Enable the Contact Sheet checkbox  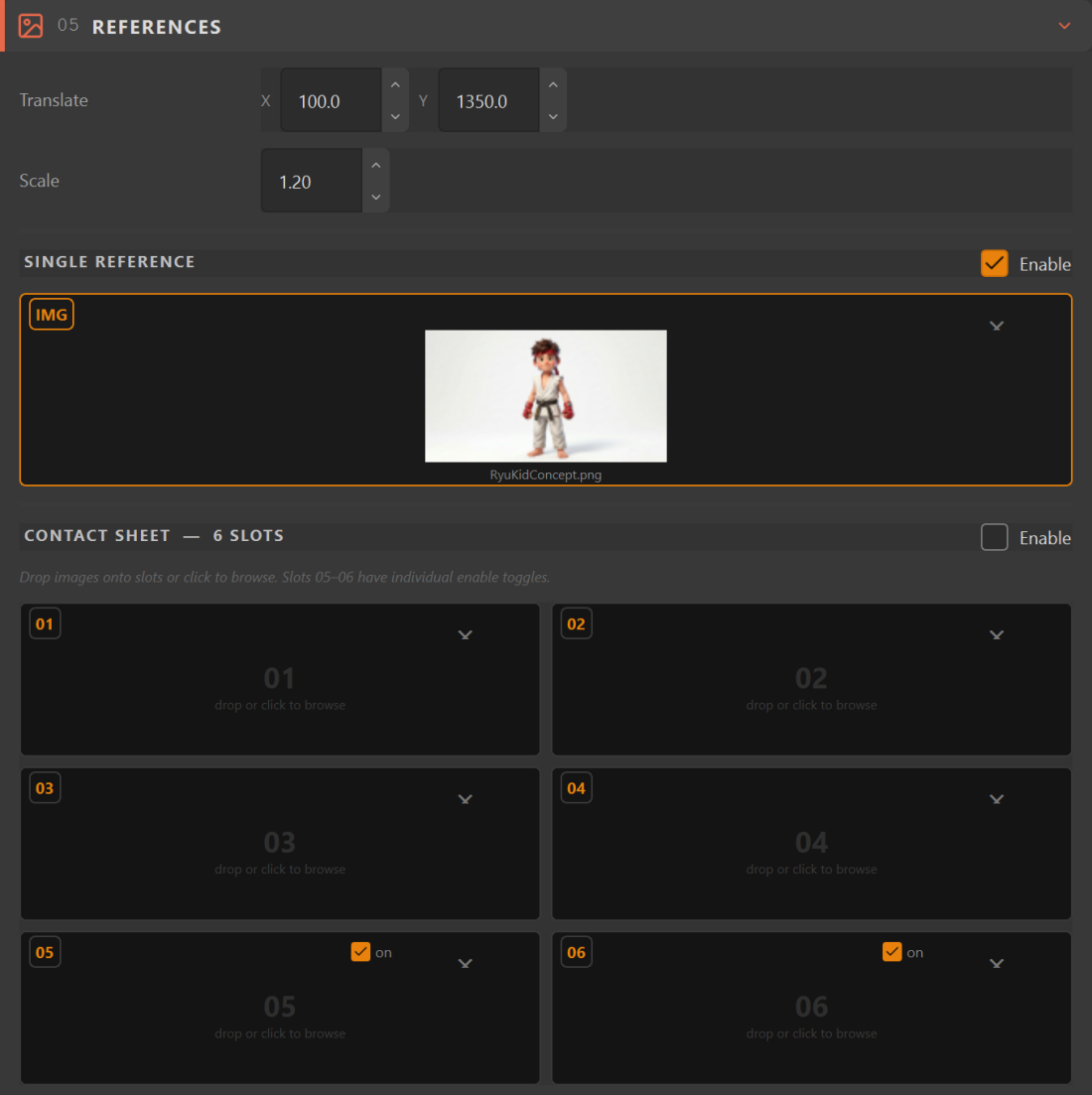pos(995,537)
